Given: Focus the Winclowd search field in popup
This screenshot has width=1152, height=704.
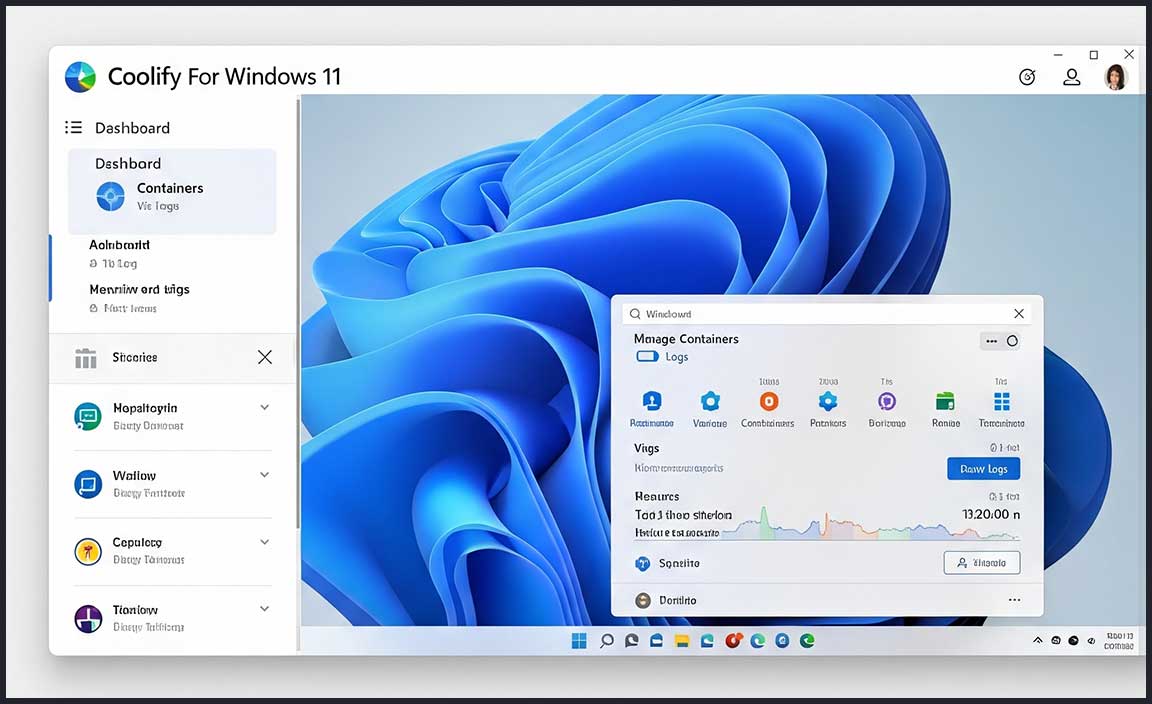Looking at the screenshot, I should tap(827, 314).
